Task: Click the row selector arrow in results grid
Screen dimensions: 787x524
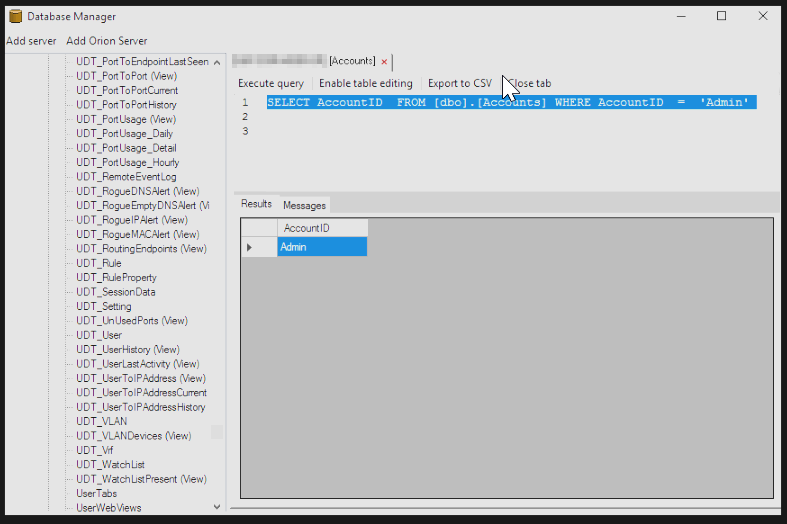Action: click(250, 247)
